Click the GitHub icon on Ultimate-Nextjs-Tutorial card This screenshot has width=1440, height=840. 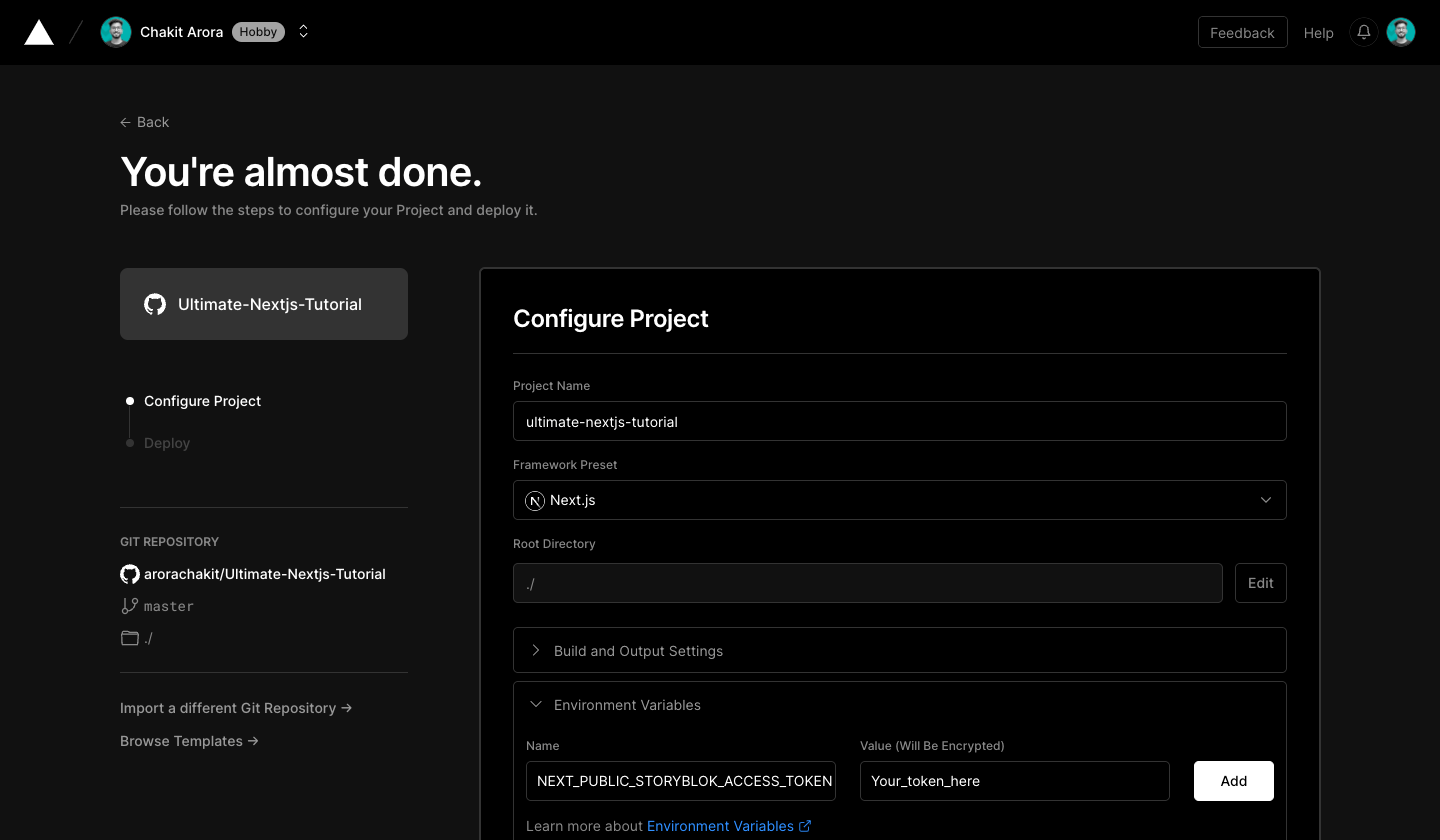(x=155, y=304)
